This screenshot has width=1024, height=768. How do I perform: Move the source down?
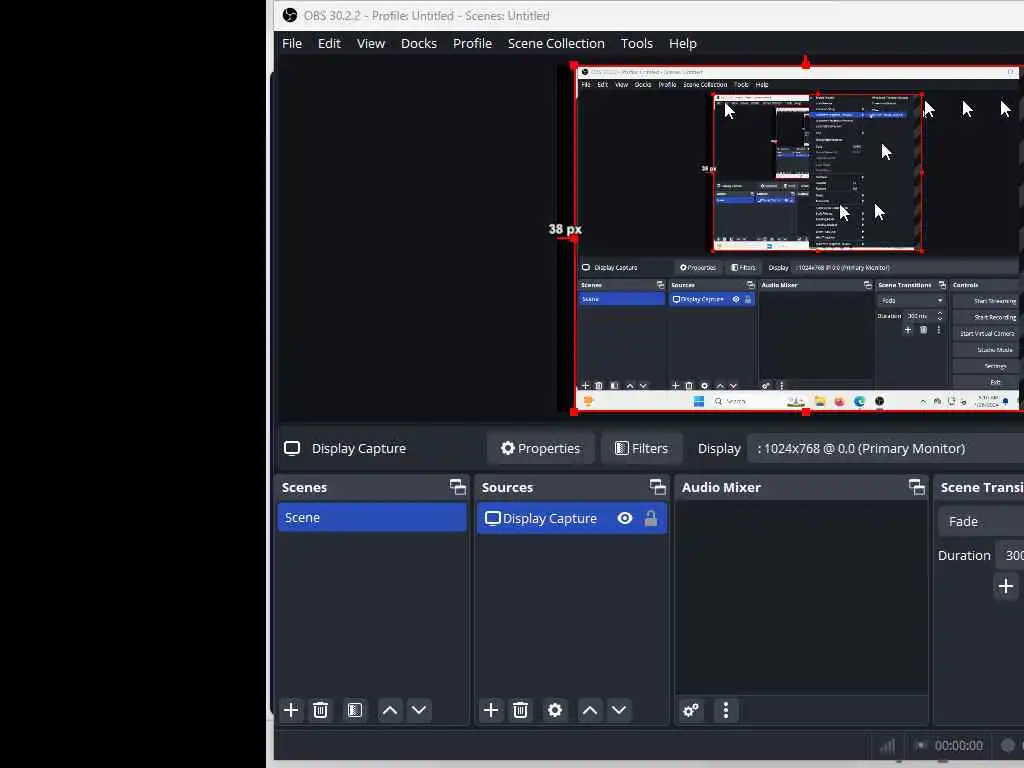pyautogui.click(x=619, y=710)
